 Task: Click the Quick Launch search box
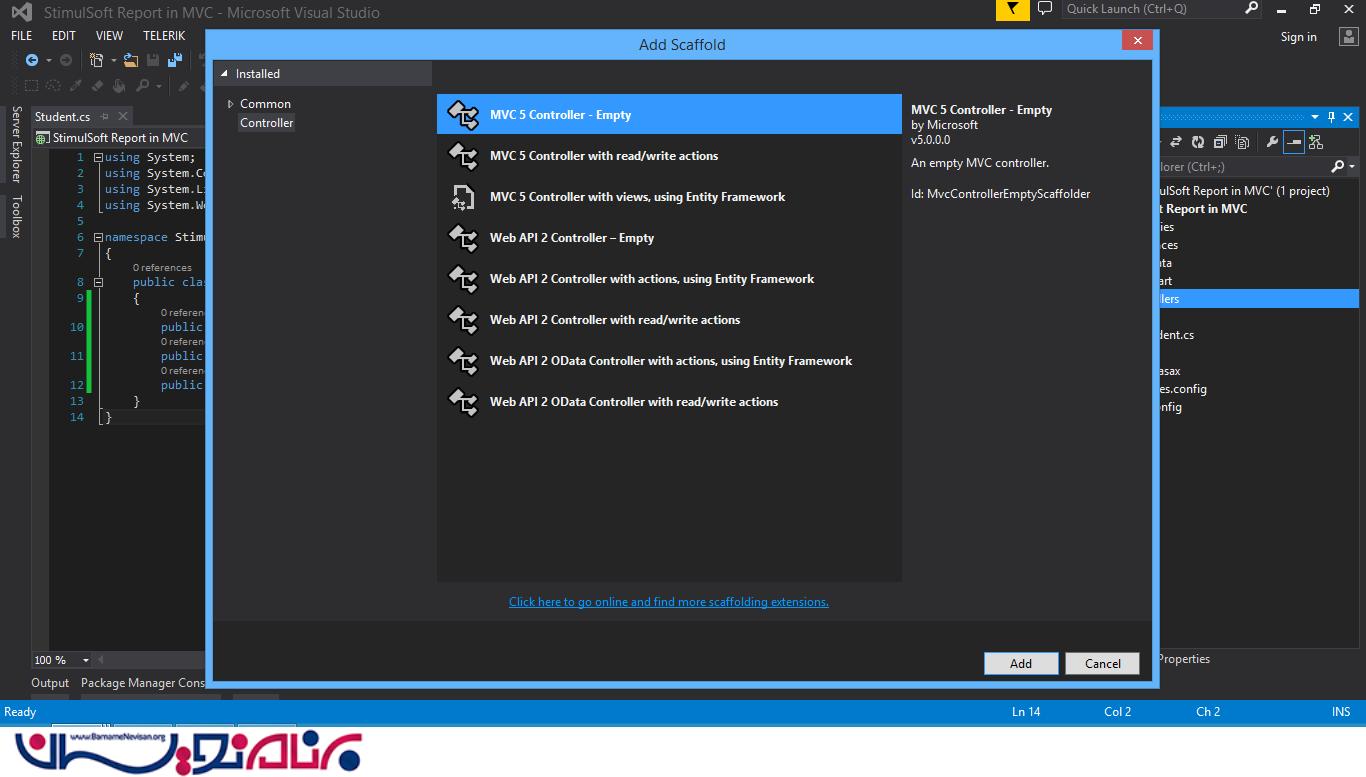1150,9
